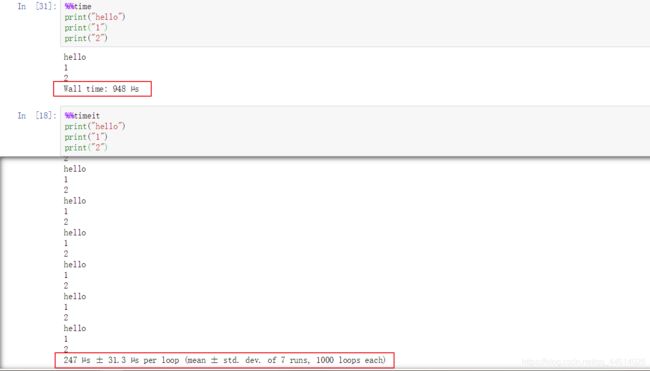Screen dimensions: 650x371
Task: Click print("1") in the %%timeit cell
Action: (x=86, y=137)
